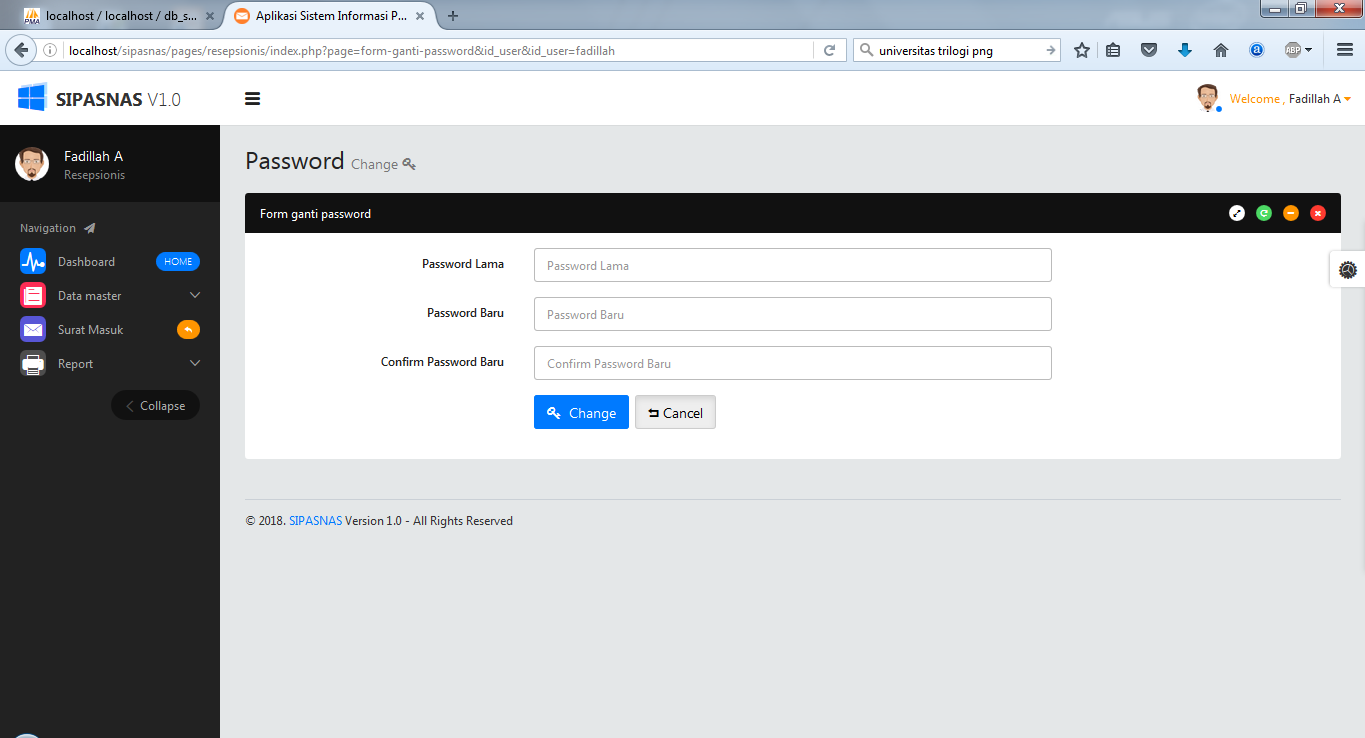Viewport: 1365px width, 738px height.
Task: Click the Password page heading
Action: click(x=295, y=161)
